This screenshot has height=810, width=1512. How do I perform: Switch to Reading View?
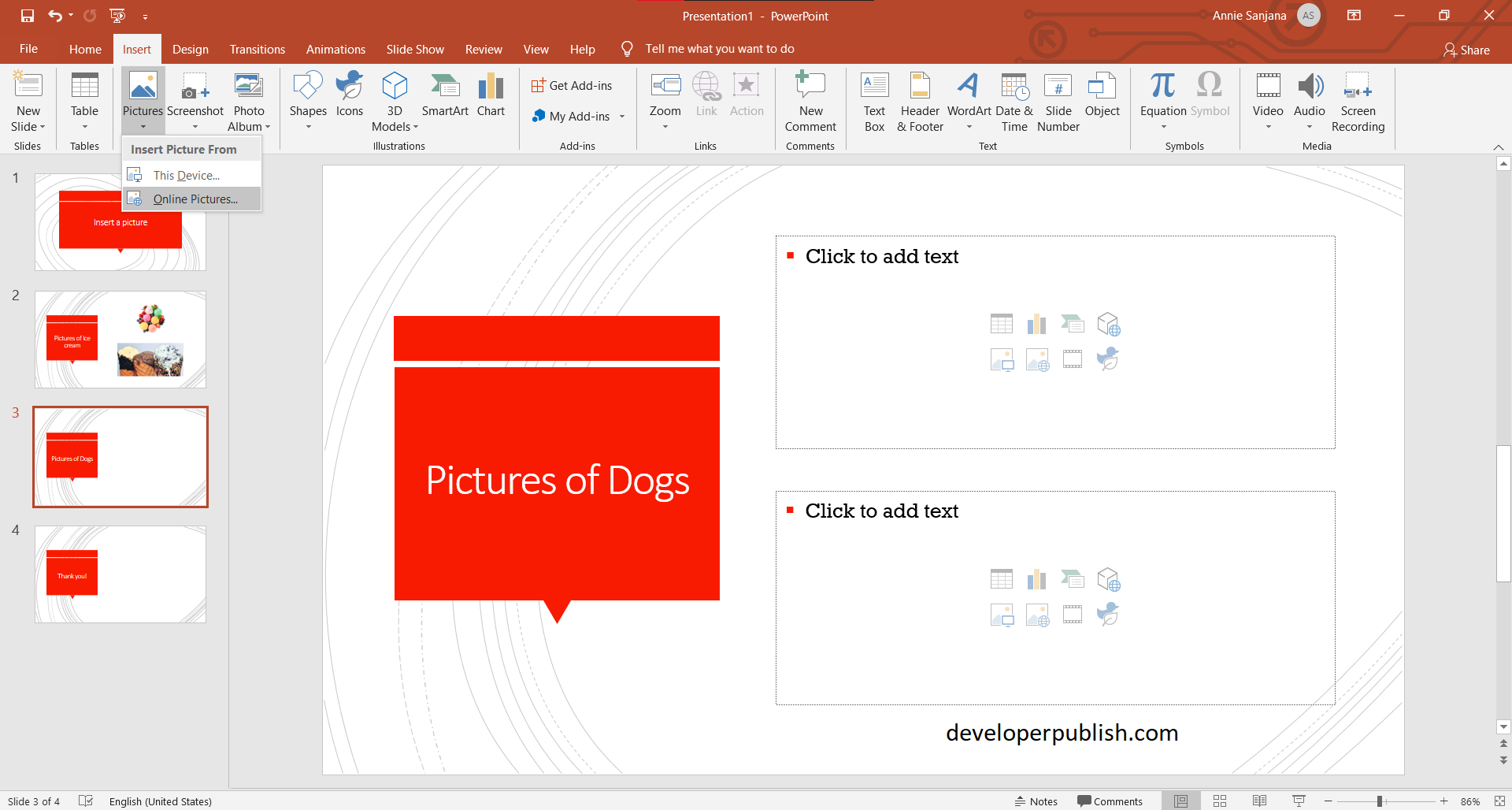1259,801
